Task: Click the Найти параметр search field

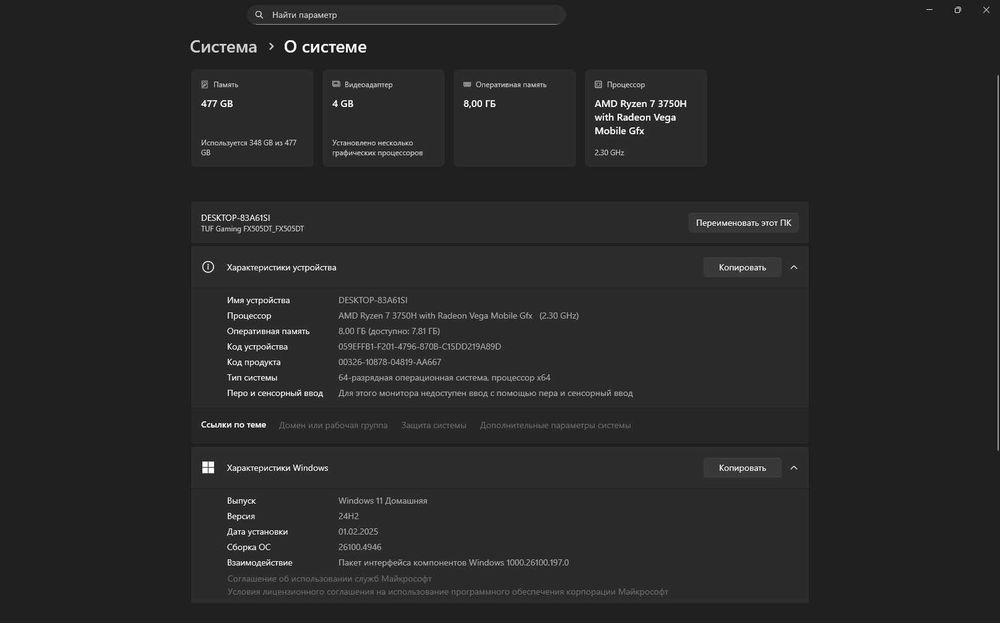Action: 406,15
